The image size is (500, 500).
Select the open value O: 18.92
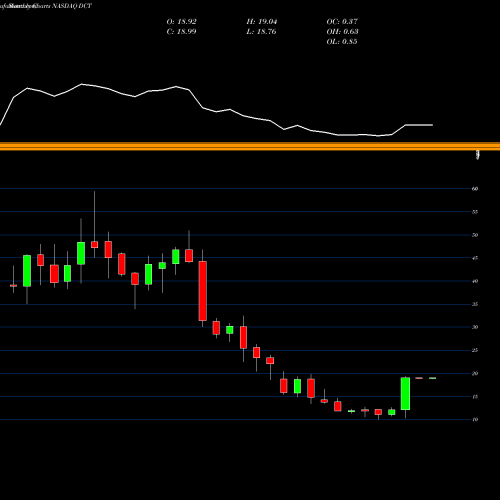click(x=182, y=22)
